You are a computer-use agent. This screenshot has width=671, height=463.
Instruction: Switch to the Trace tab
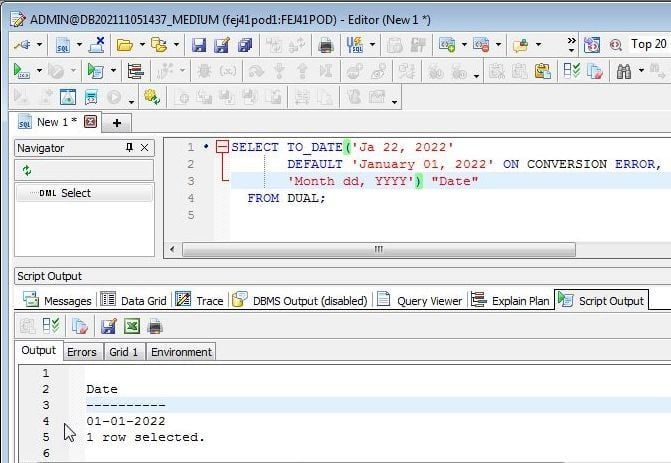(199, 300)
